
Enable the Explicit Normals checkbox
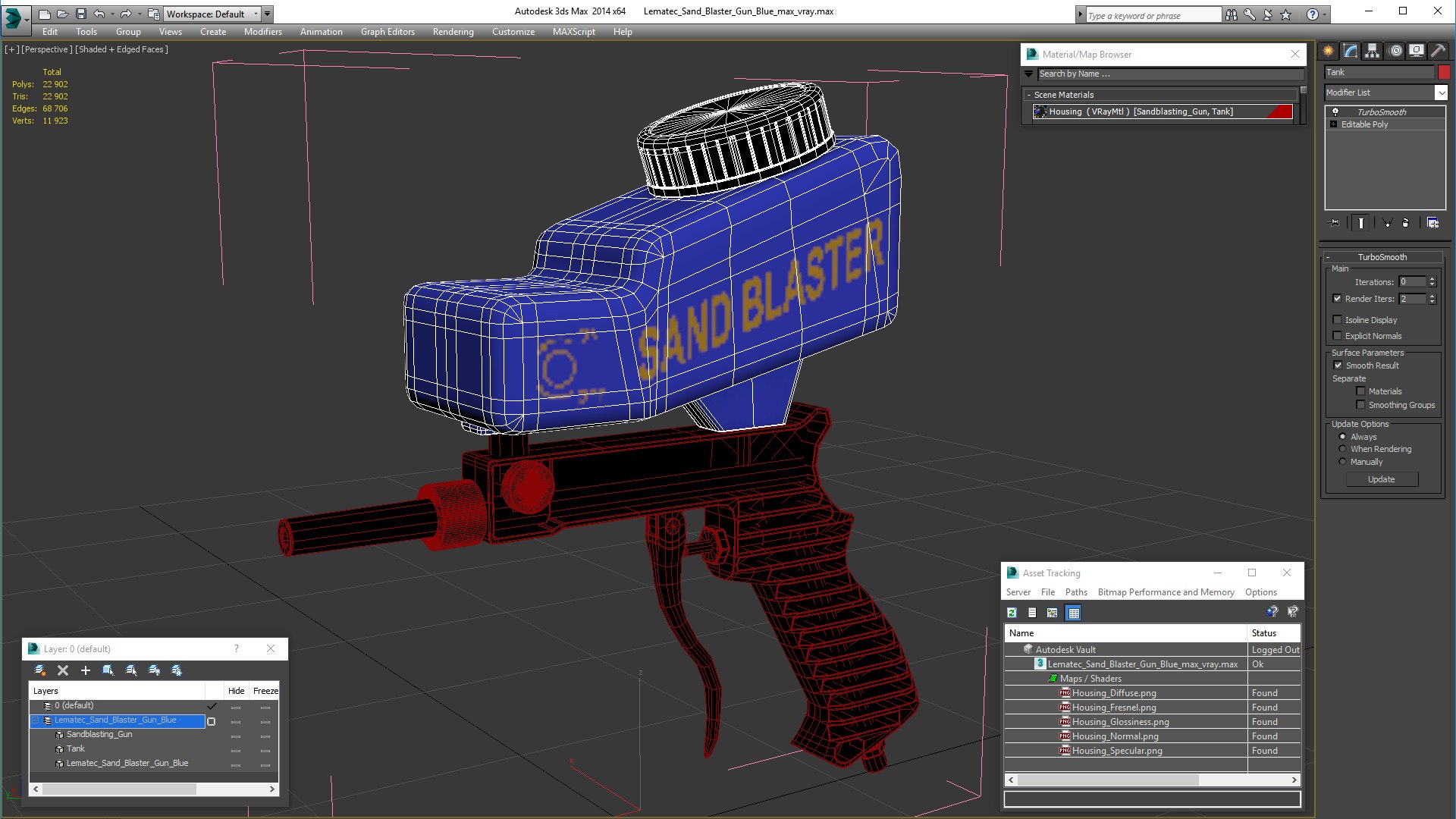pyautogui.click(x=1337, y=336)
